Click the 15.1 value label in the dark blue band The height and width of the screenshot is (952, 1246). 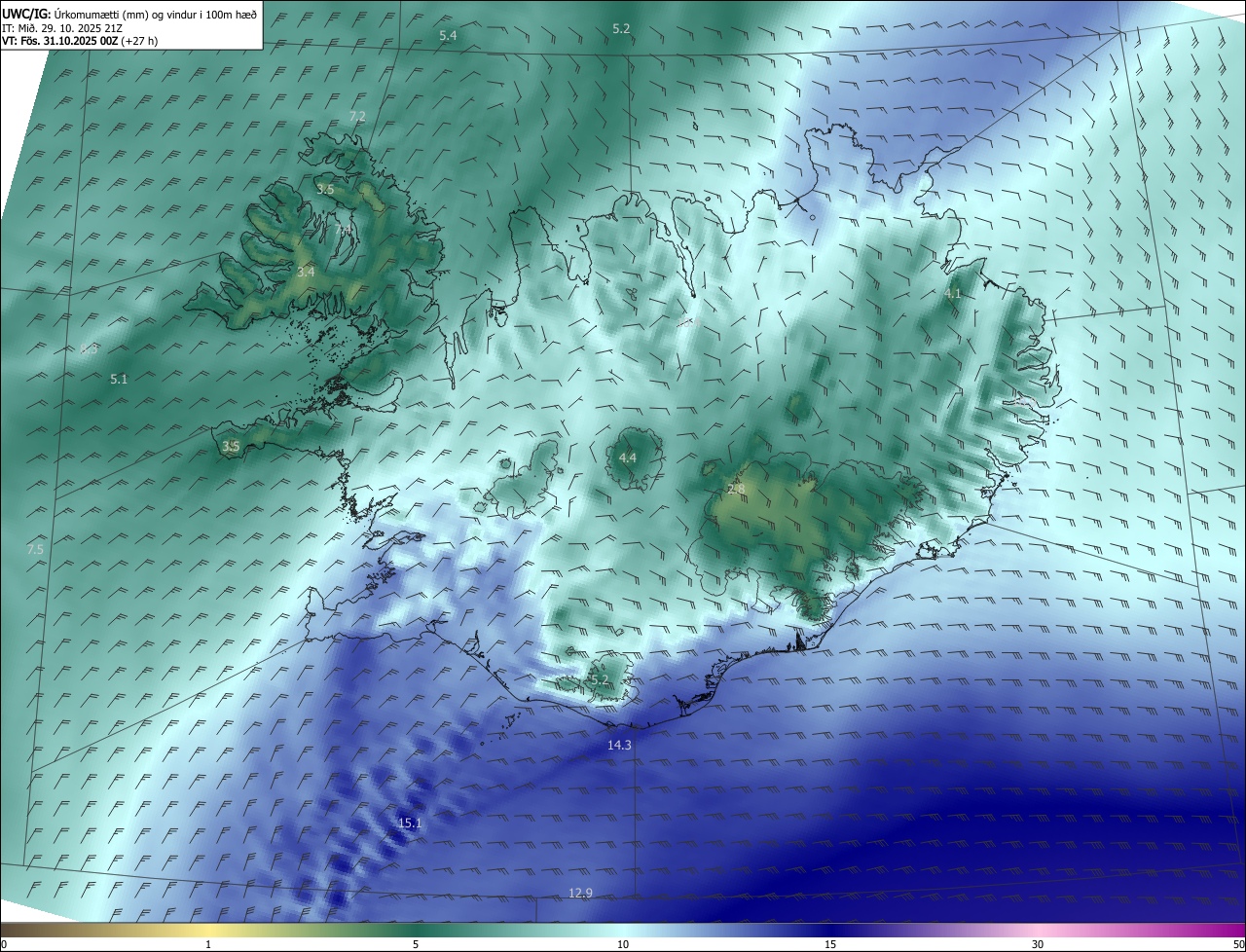pyautogui.click(x=410, y=824)
